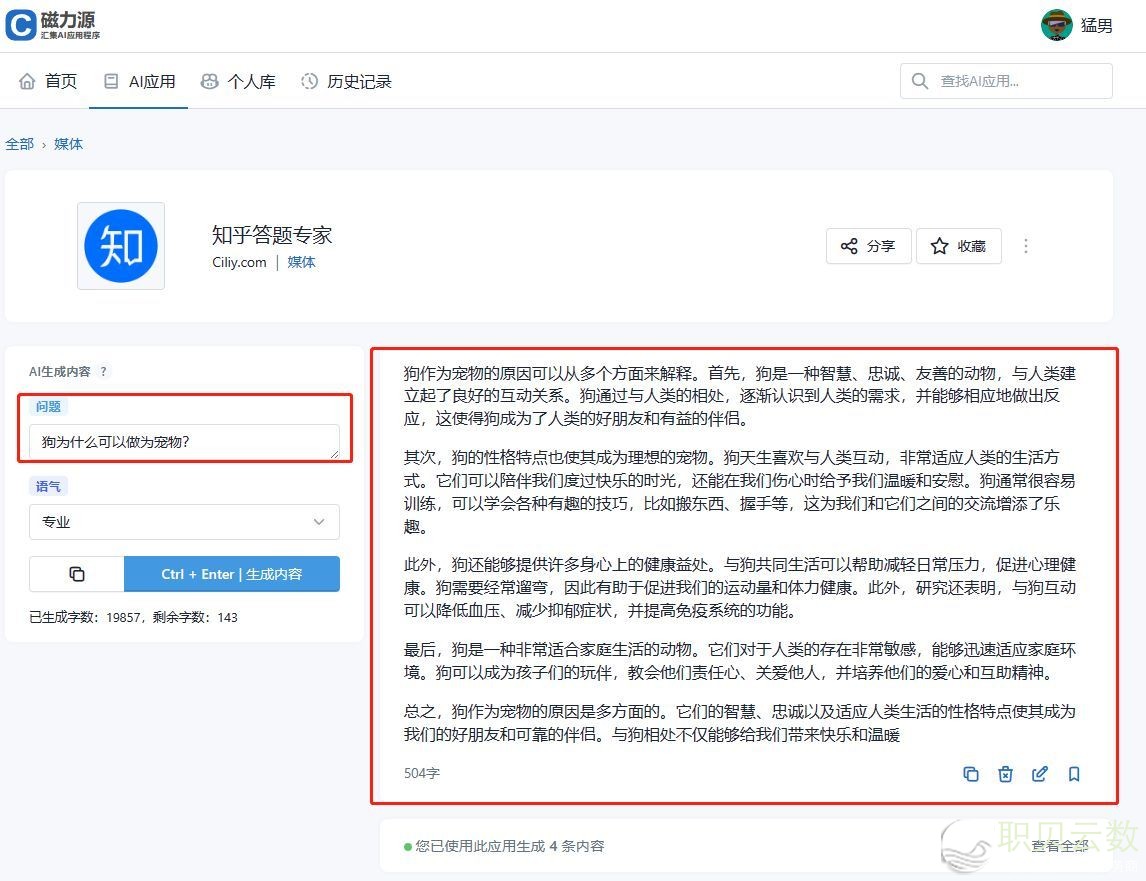Screen dimensions: 1146x881
Task: Bookmark the generated answer
Action: coord(1074,774)
